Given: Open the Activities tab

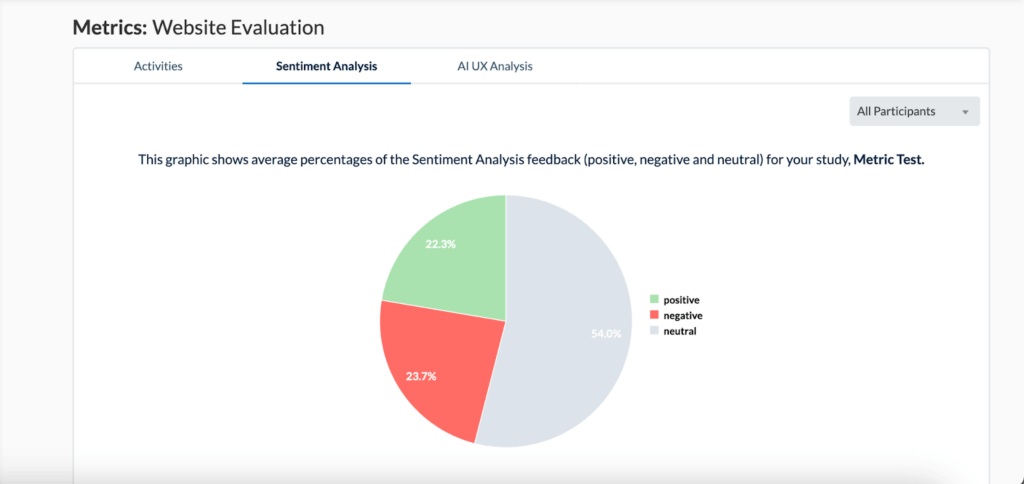Looking at the screenshot, I should coord(158,67).
